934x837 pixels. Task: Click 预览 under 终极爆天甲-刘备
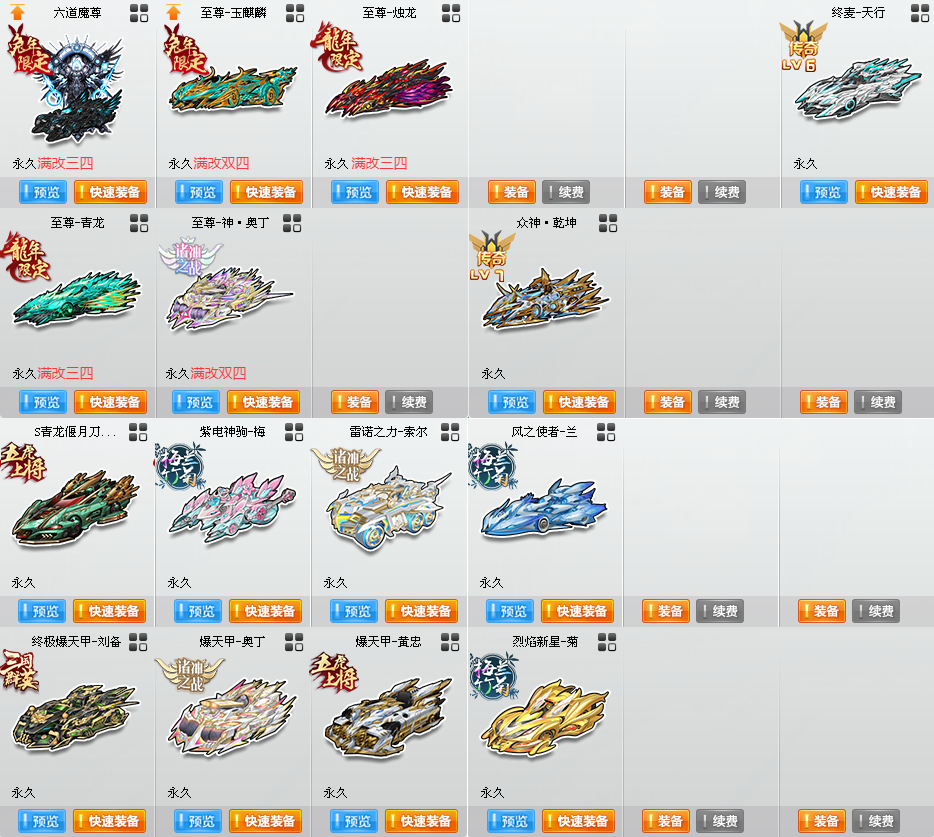(x=42, y=821)
